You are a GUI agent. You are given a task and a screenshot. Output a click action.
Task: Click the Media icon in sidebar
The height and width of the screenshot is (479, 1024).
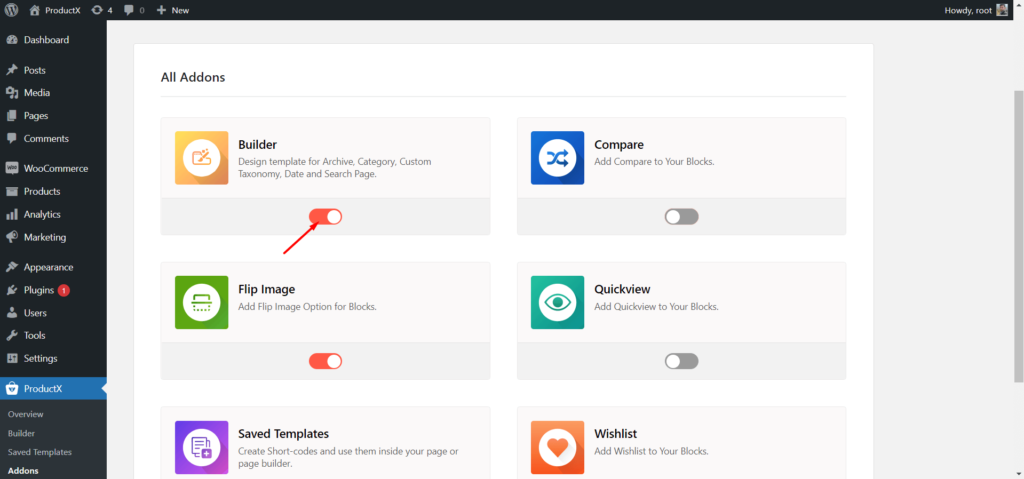(12, 93)
